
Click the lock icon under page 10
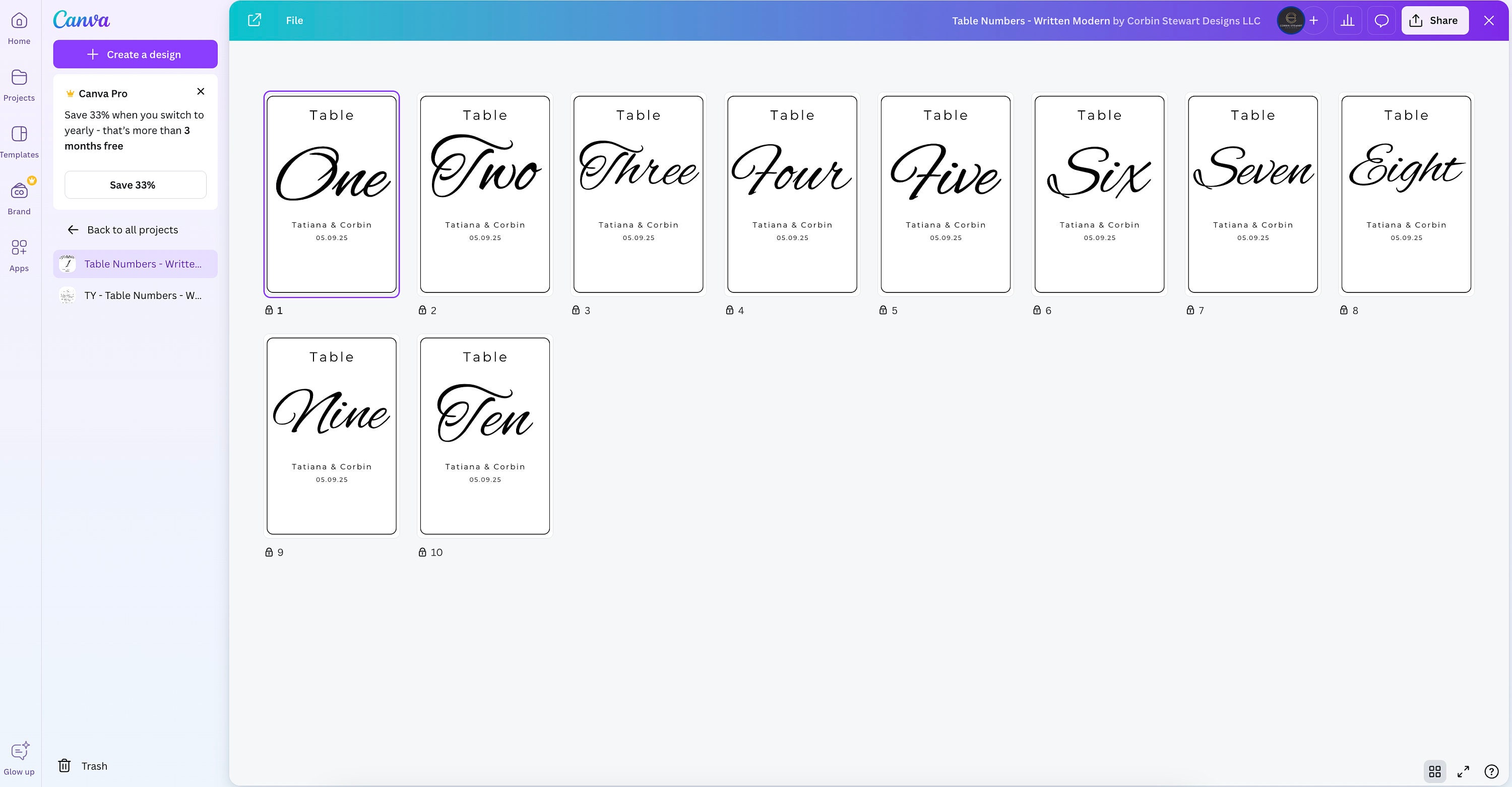click(422, 552)
